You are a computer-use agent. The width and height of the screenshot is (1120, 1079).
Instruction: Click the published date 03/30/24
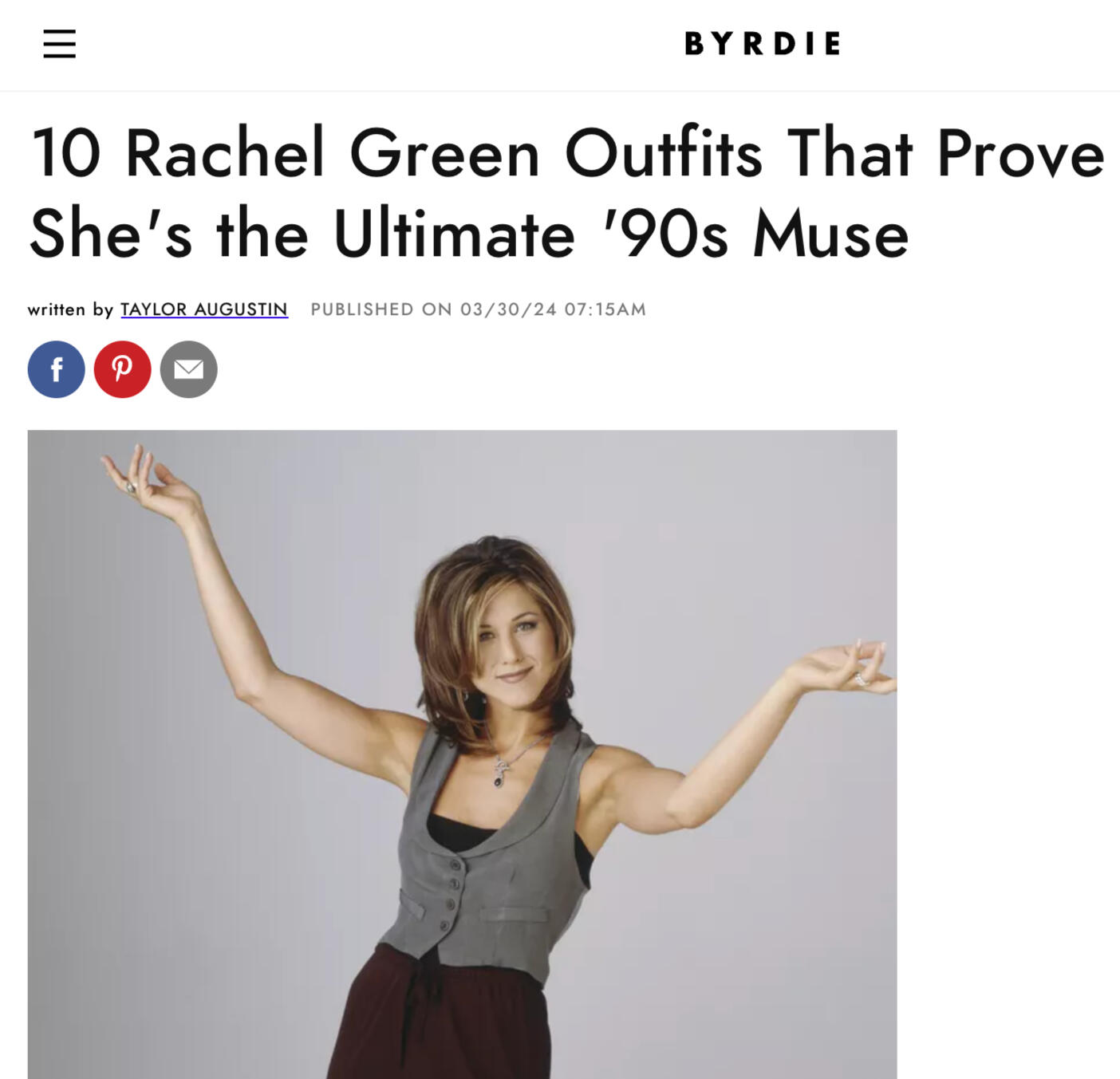[x=508, y=309]
